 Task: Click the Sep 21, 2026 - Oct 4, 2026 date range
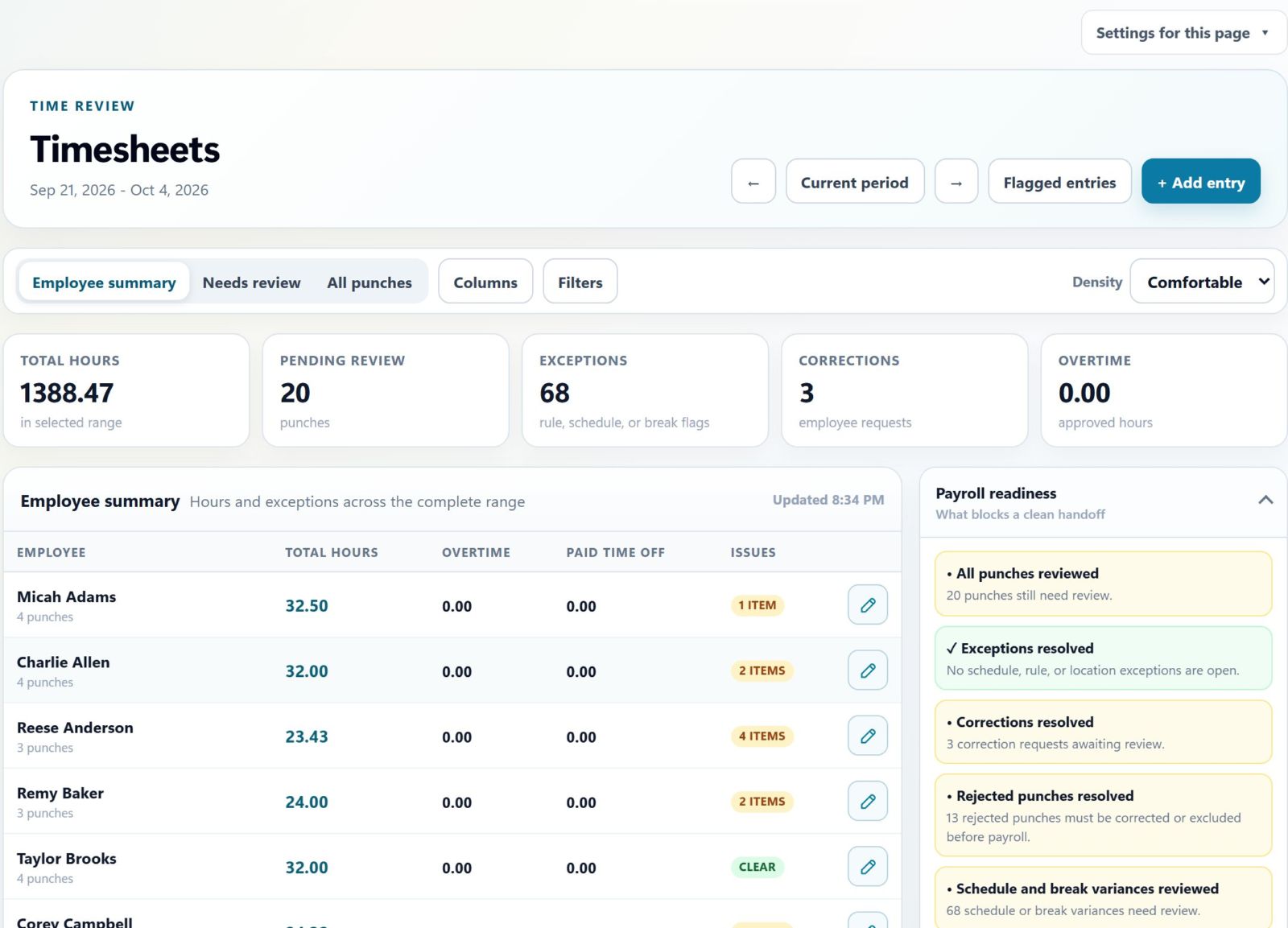119,190
